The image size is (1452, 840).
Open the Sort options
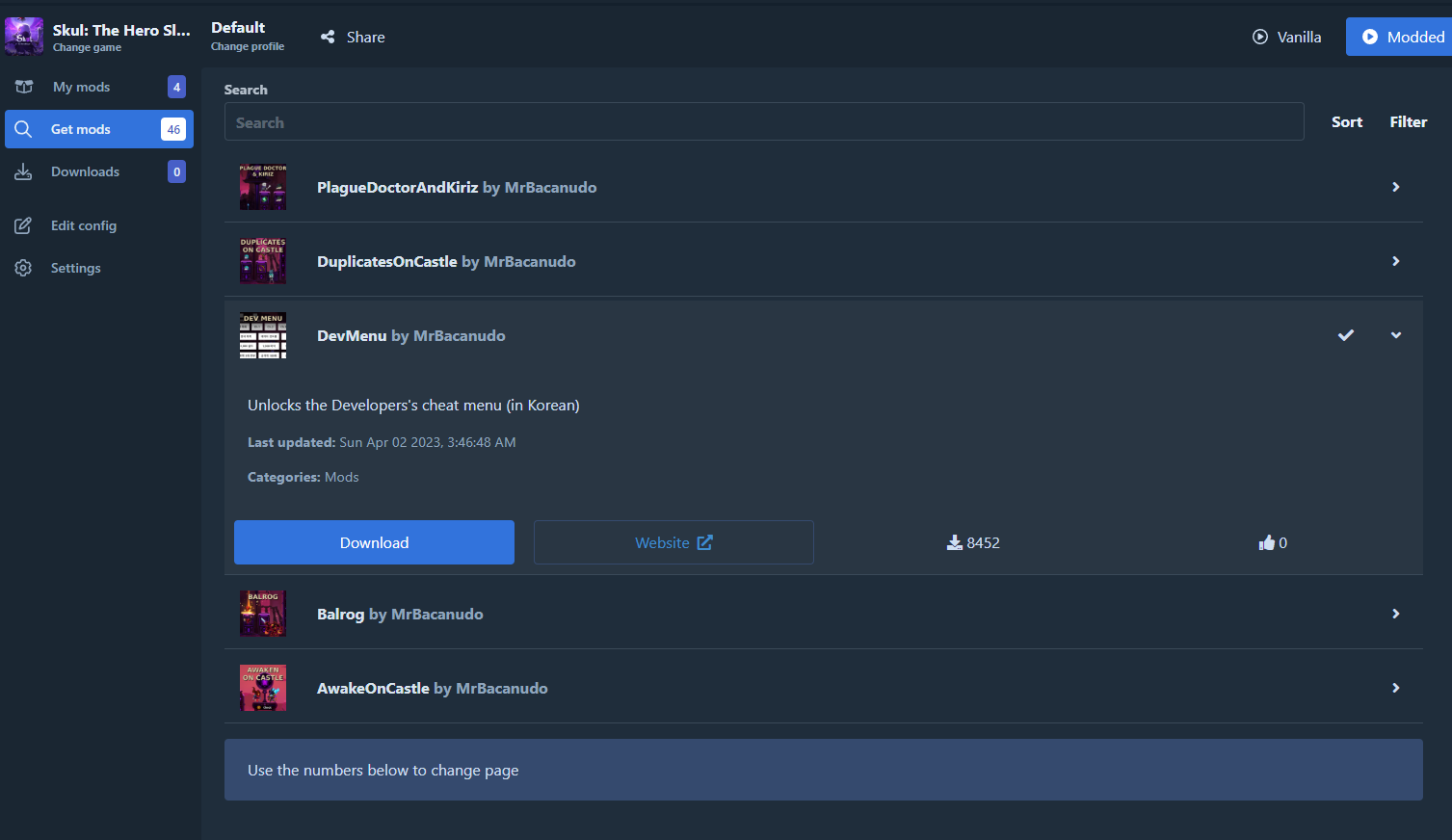(x=1347, y=121)
